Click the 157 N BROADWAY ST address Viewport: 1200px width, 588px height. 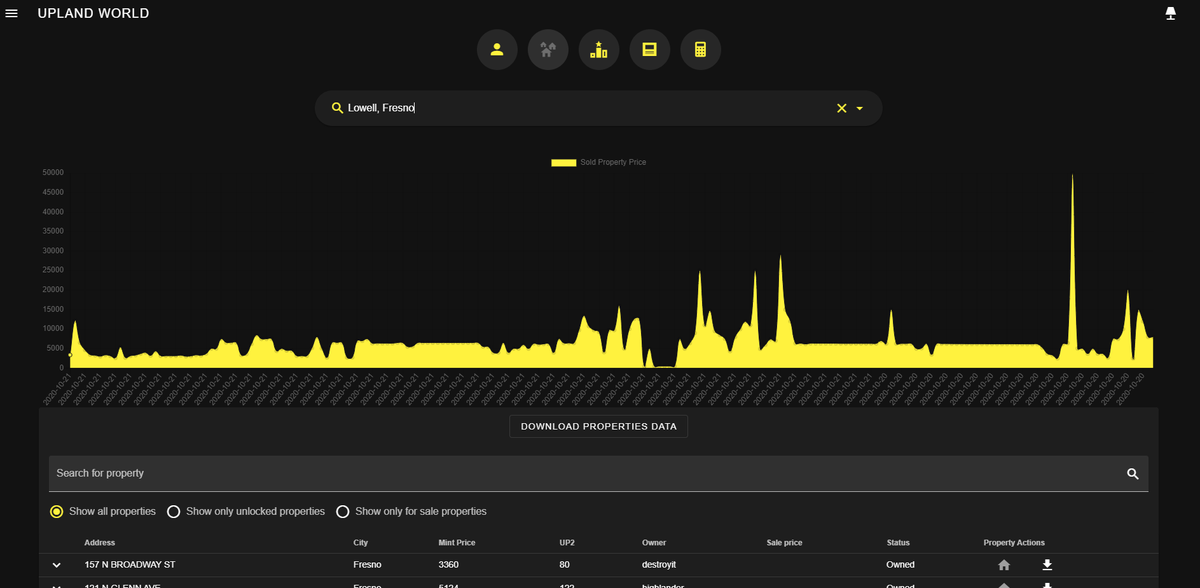pos(130,565)
